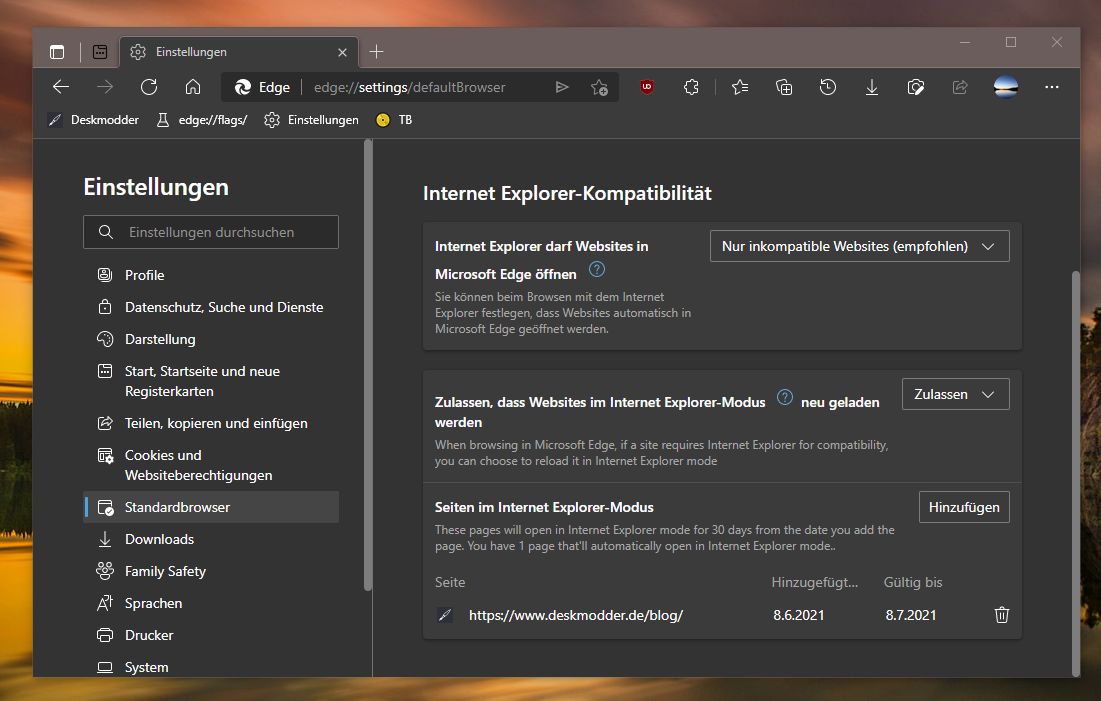
Task: Open the profile avatar menu
Action: [x=1006, y=87]
